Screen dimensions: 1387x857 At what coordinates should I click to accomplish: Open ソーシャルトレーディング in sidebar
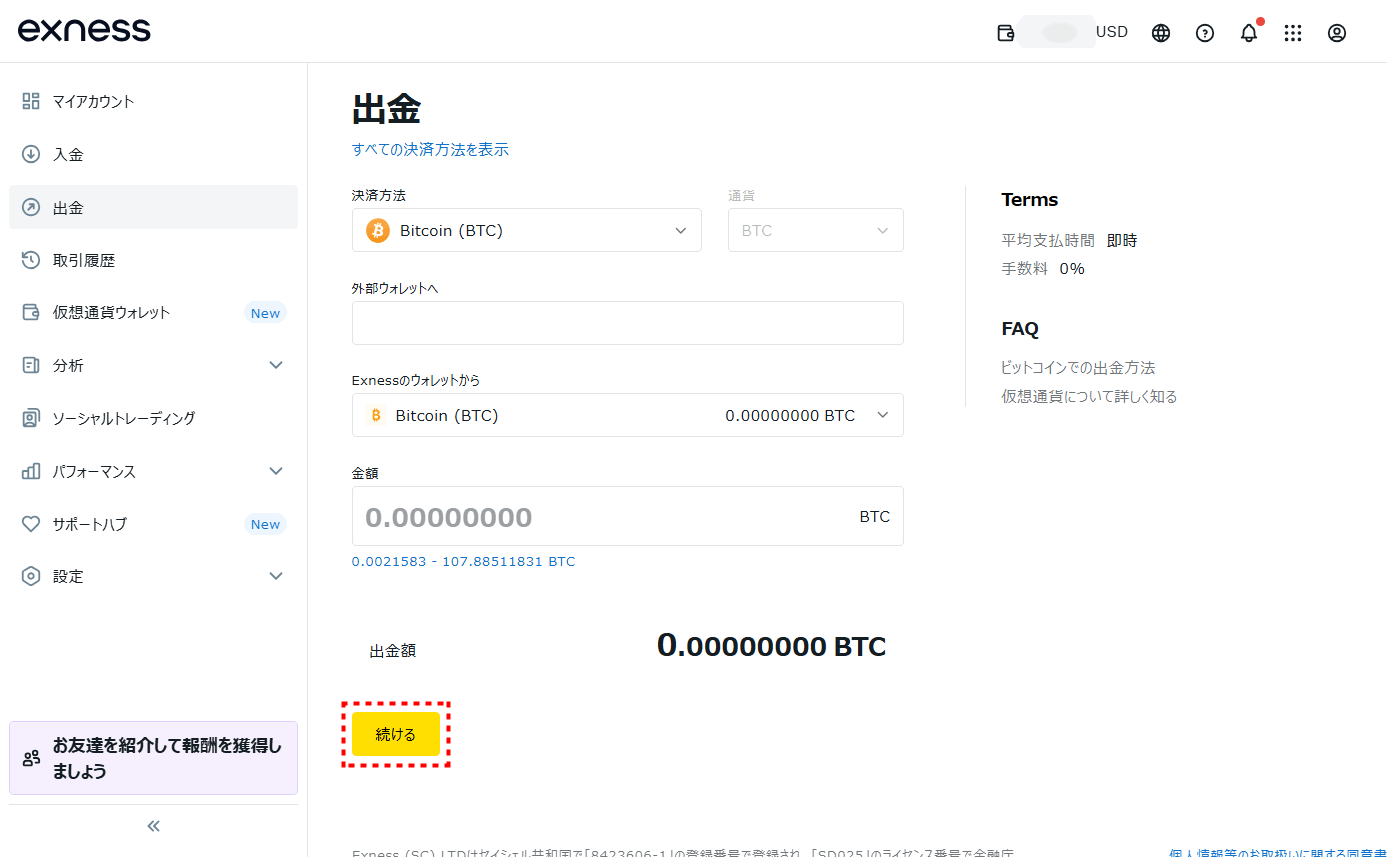(154, 418)
